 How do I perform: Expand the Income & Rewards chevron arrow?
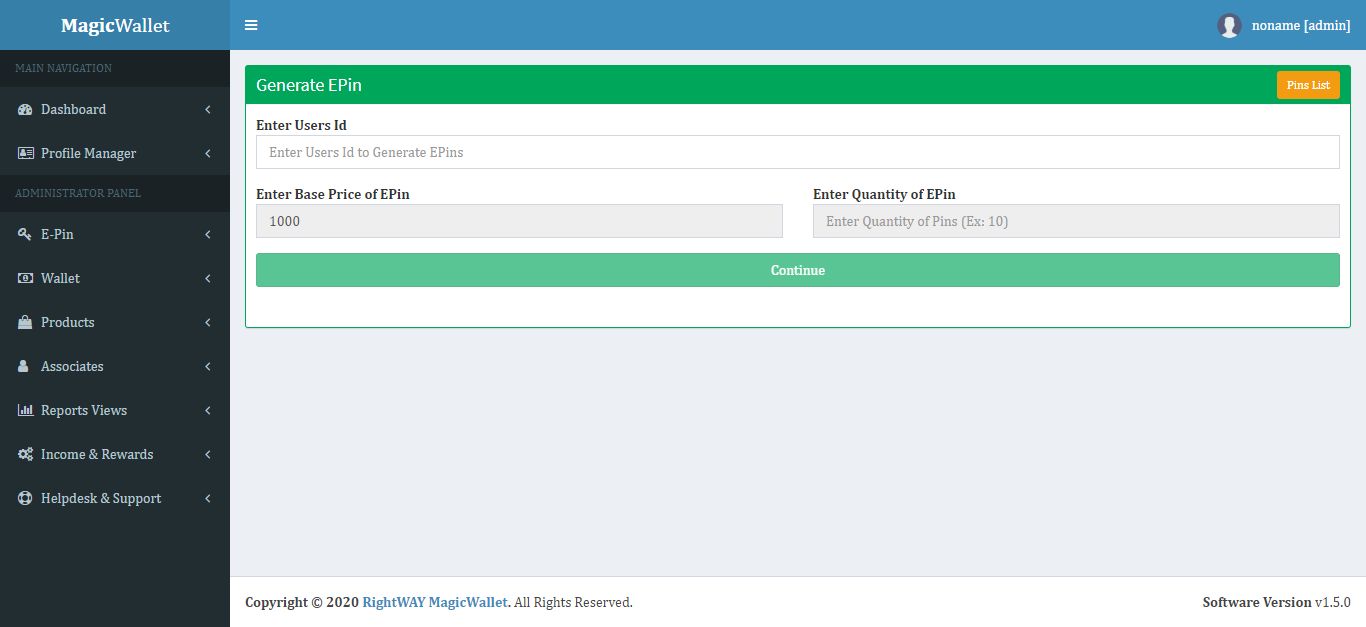tap(207, 454)
